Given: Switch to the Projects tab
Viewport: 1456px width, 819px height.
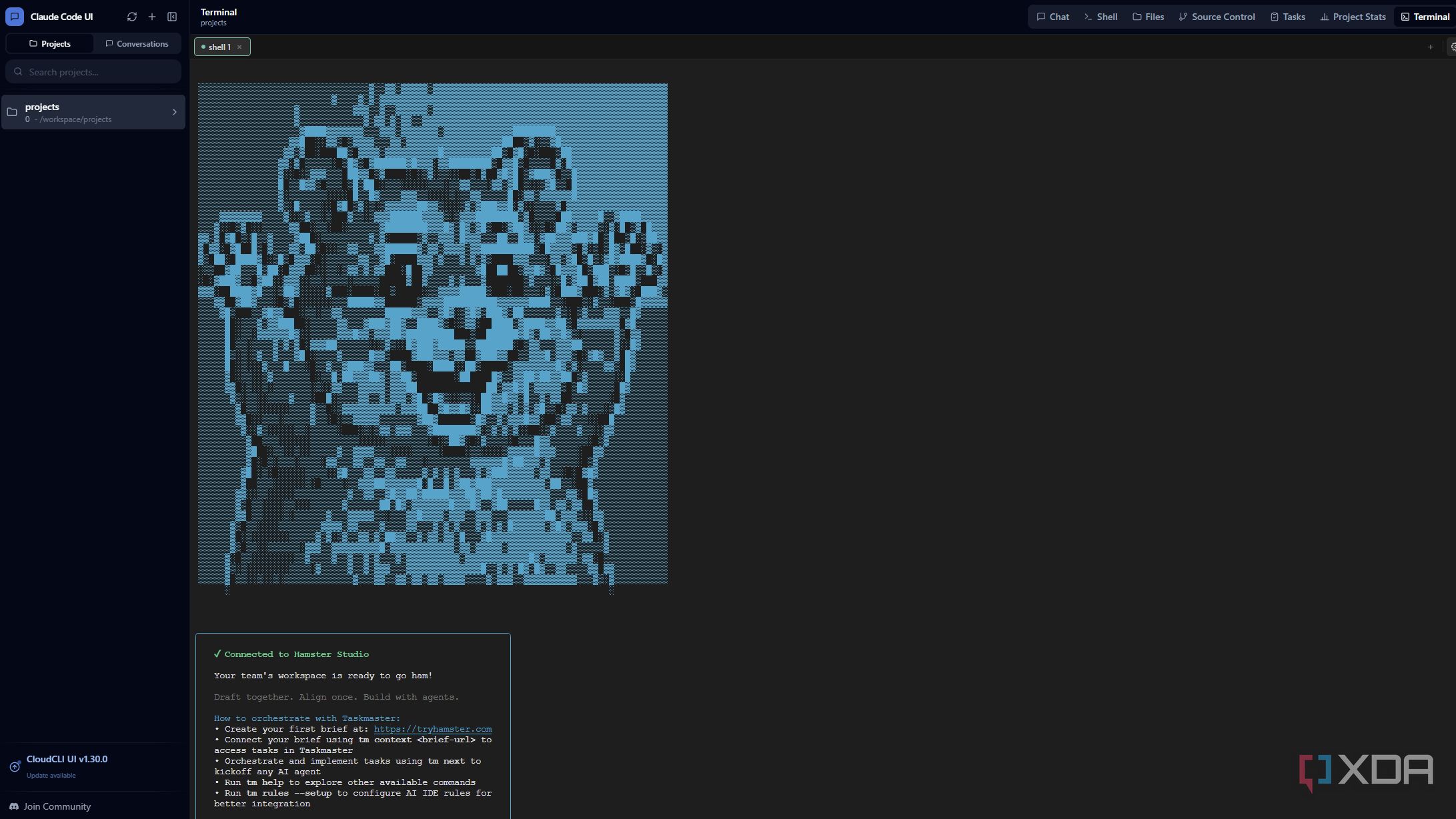Looking at the screenshot, I should (50, 44).
